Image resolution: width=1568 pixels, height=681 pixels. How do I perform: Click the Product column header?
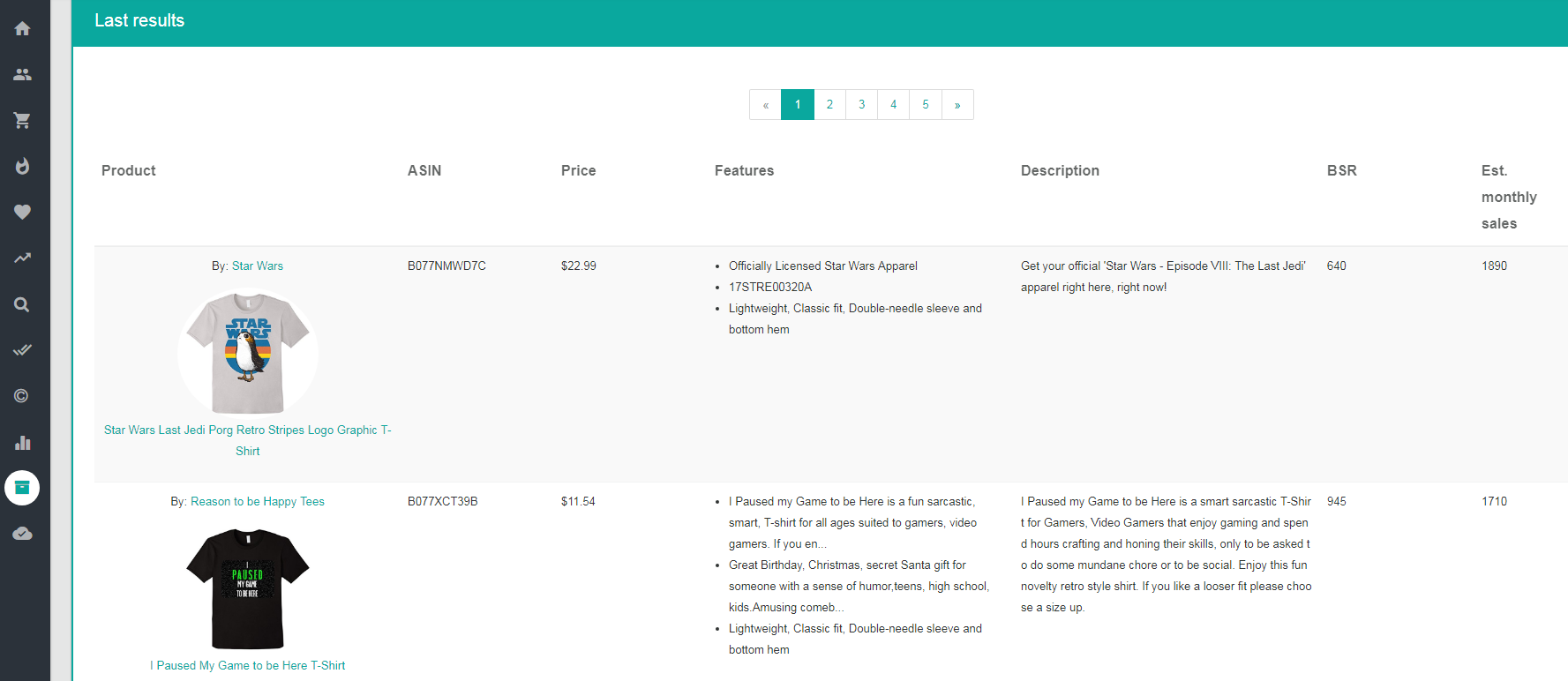coord(129,170)
